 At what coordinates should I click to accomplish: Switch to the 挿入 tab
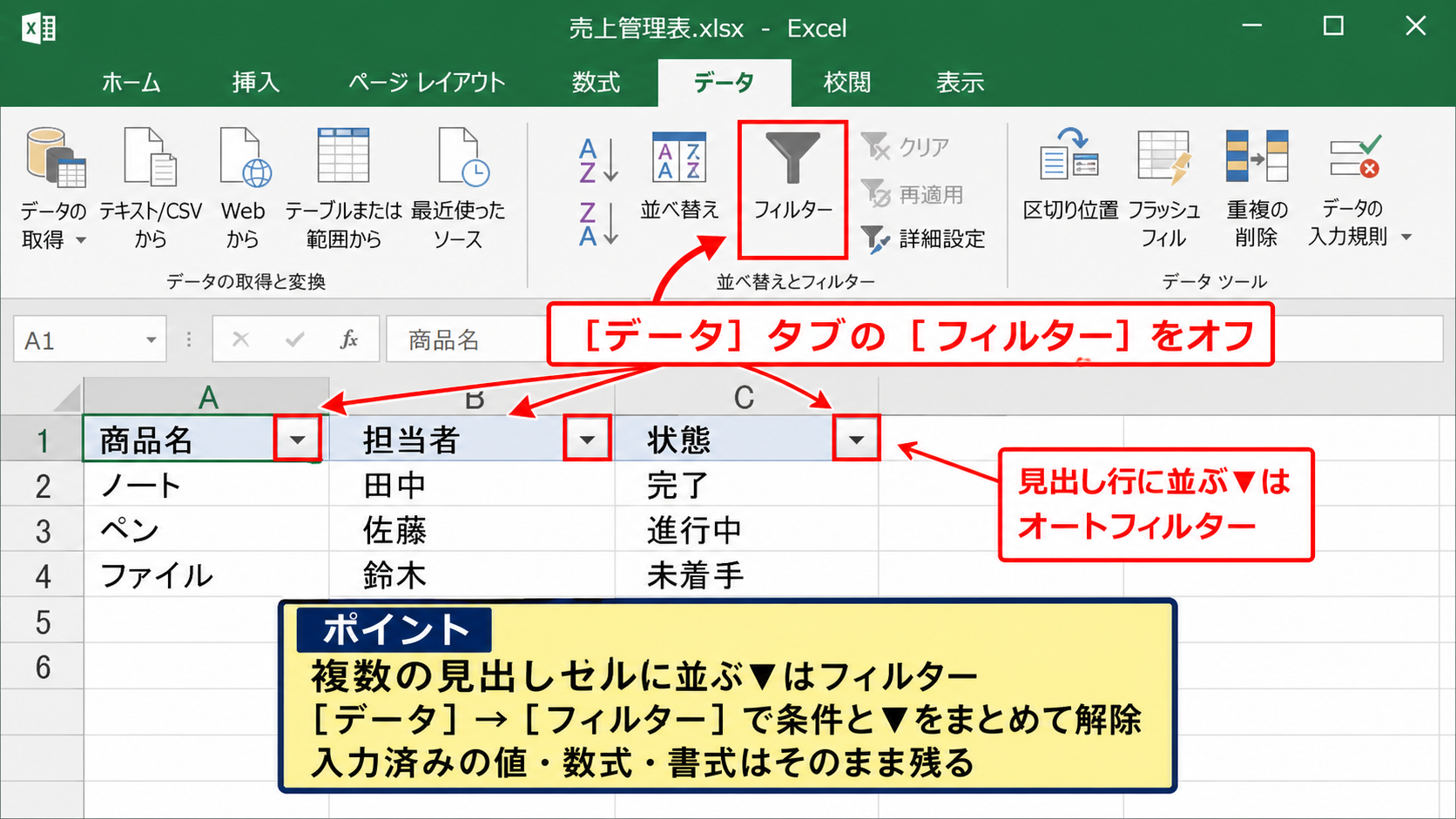[255, 83]
